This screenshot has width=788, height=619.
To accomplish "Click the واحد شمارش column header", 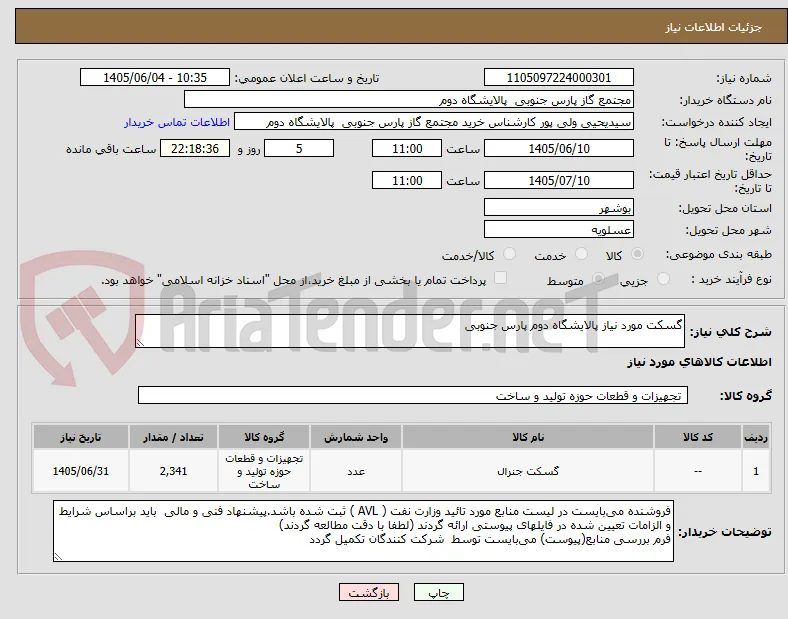I will 356,437.
